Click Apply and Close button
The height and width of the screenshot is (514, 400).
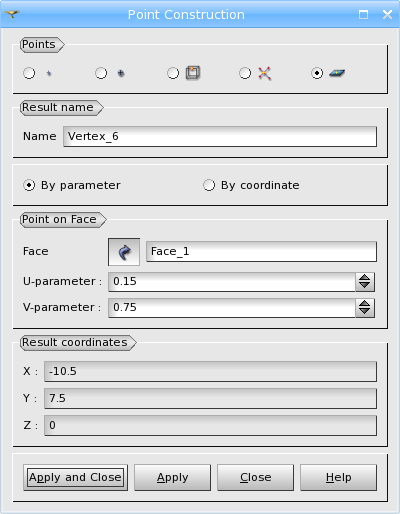click(75, 478)
